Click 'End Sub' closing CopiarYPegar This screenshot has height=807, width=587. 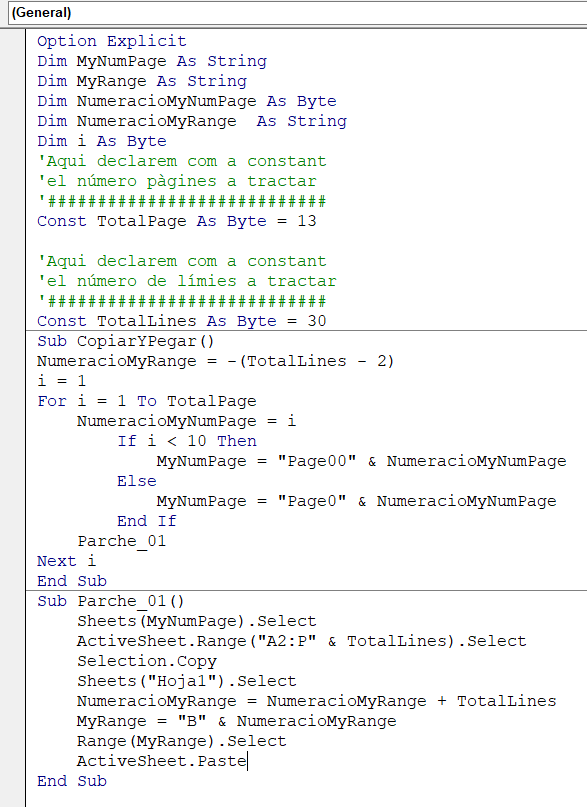click(x=72, y=582)
